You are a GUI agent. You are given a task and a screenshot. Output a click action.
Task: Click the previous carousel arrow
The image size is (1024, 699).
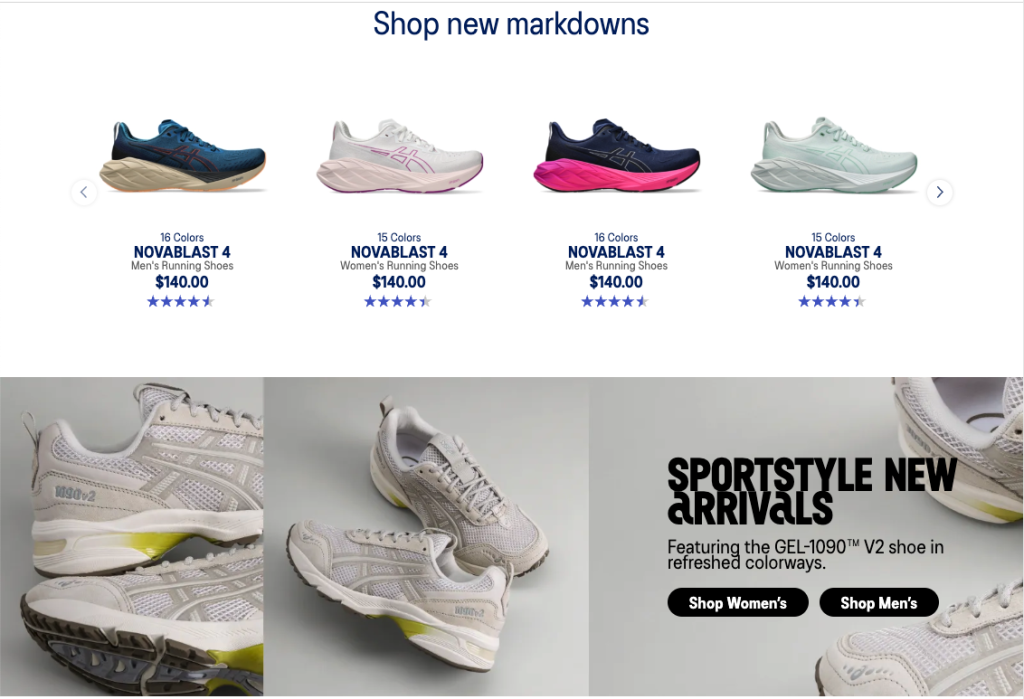84,192
